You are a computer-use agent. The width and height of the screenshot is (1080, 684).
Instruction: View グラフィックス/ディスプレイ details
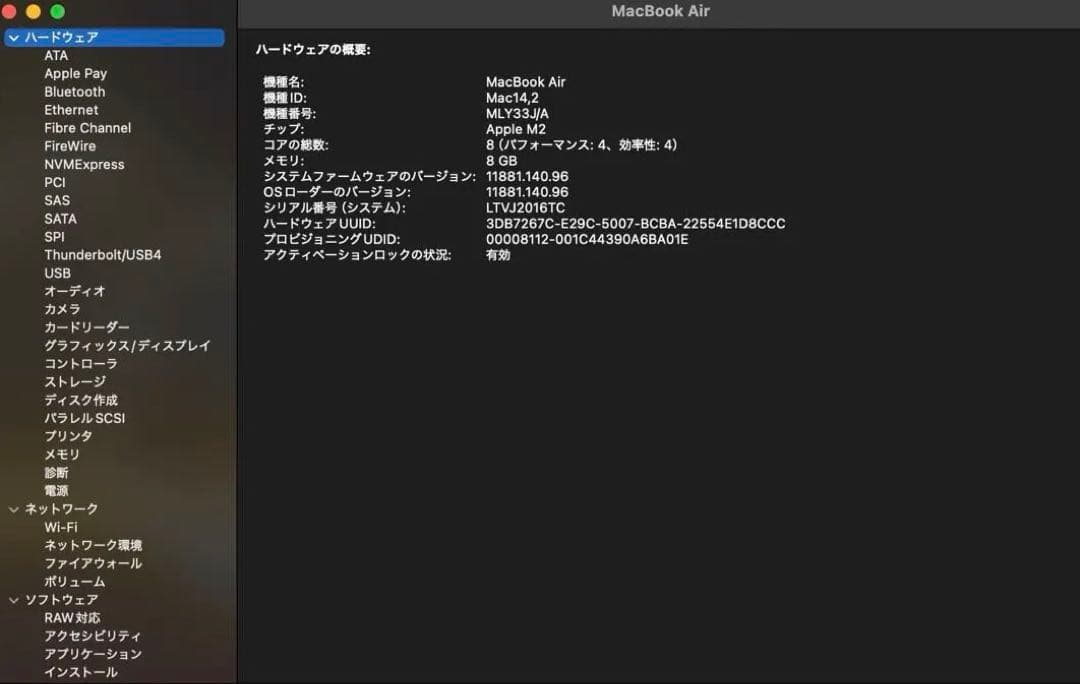(x=126, y=345)
